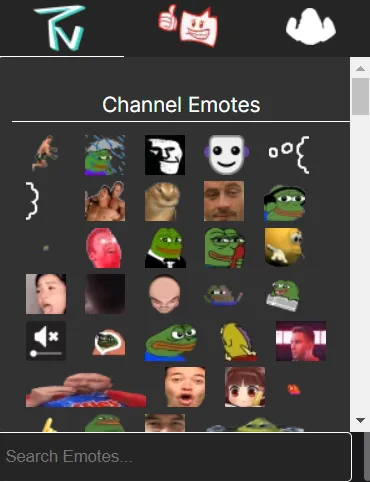Pick the troll face emote
This screenshot has width=370, height=482.
coord(165,155)
